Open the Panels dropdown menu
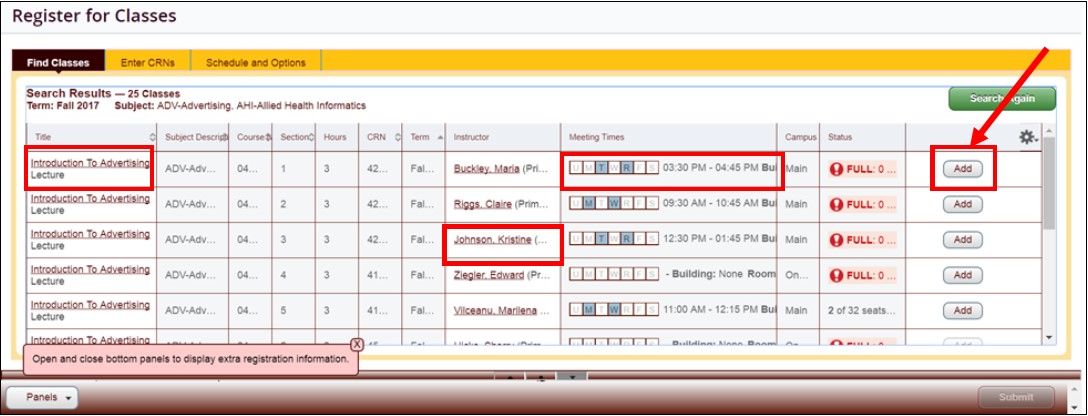This screenshot has width=1088, height=416. (48, 397)
